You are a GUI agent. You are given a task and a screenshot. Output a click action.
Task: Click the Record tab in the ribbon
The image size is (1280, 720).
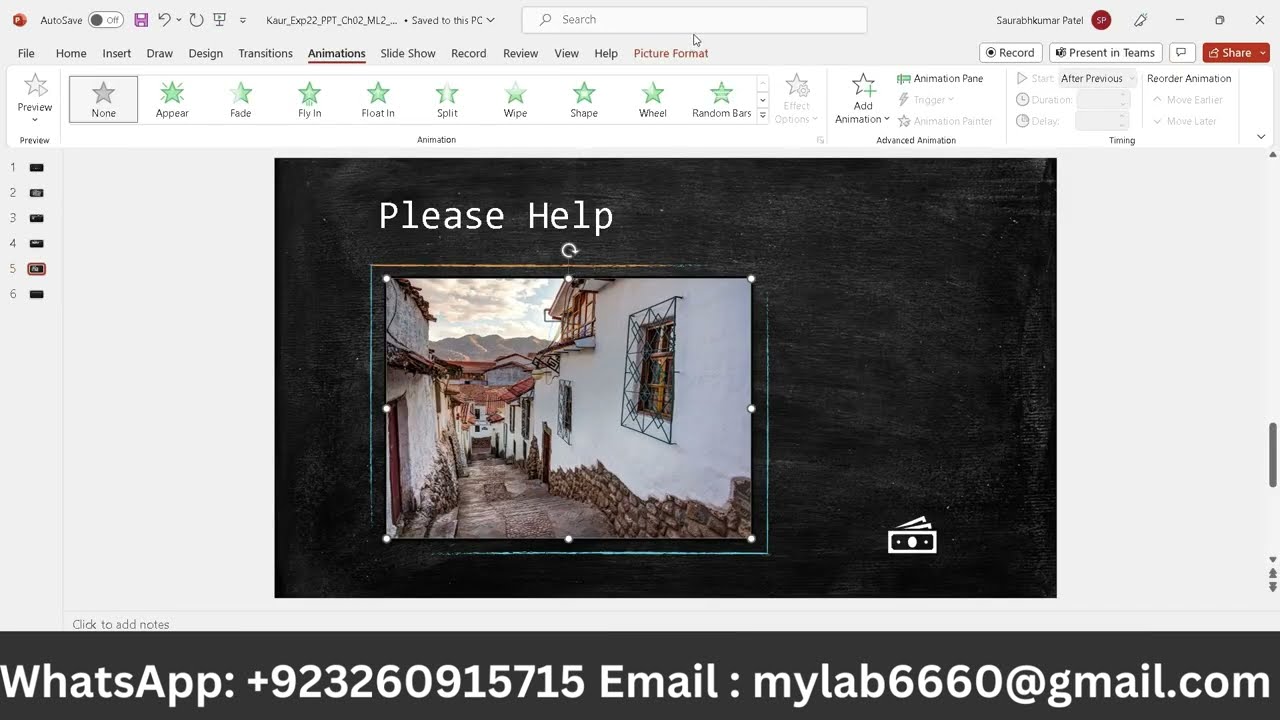[468, 53]
